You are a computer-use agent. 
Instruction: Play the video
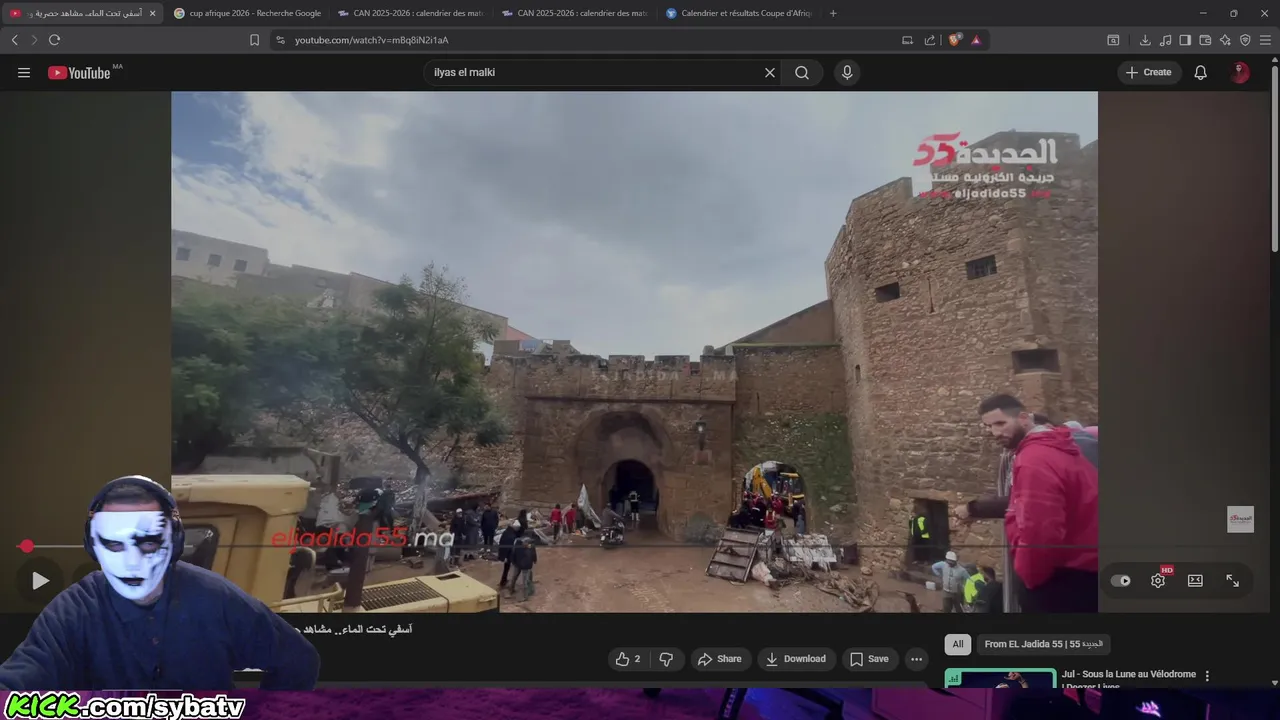click(x=40, y=580)
